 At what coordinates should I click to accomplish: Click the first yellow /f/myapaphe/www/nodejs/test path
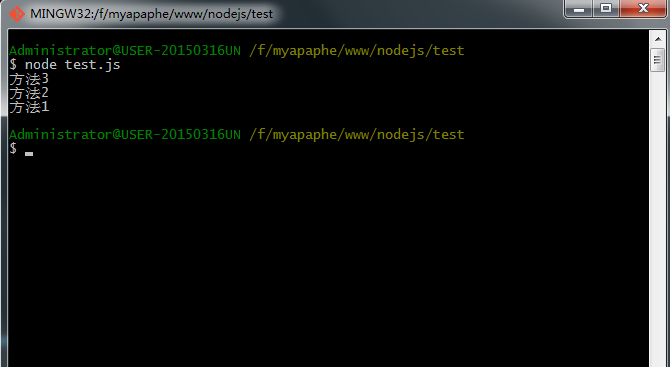[x=357, y=51]
